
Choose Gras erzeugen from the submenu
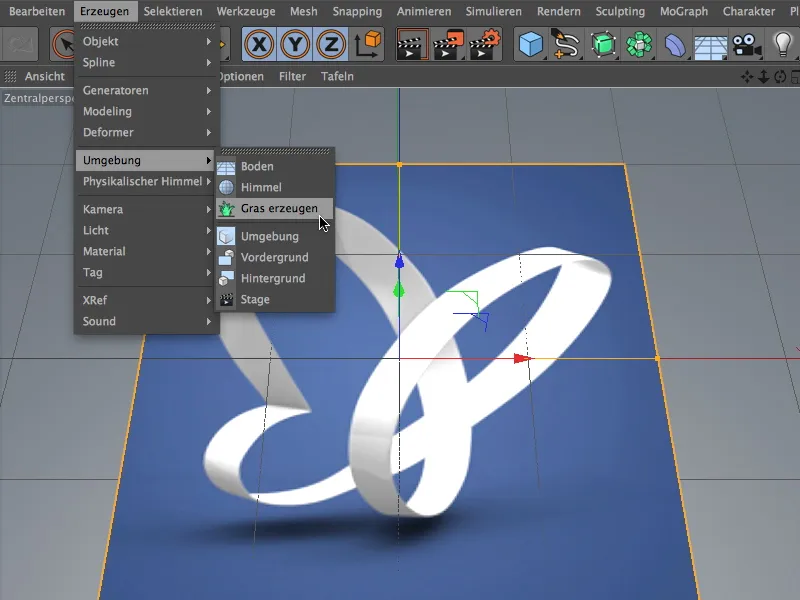pos(275,208)
